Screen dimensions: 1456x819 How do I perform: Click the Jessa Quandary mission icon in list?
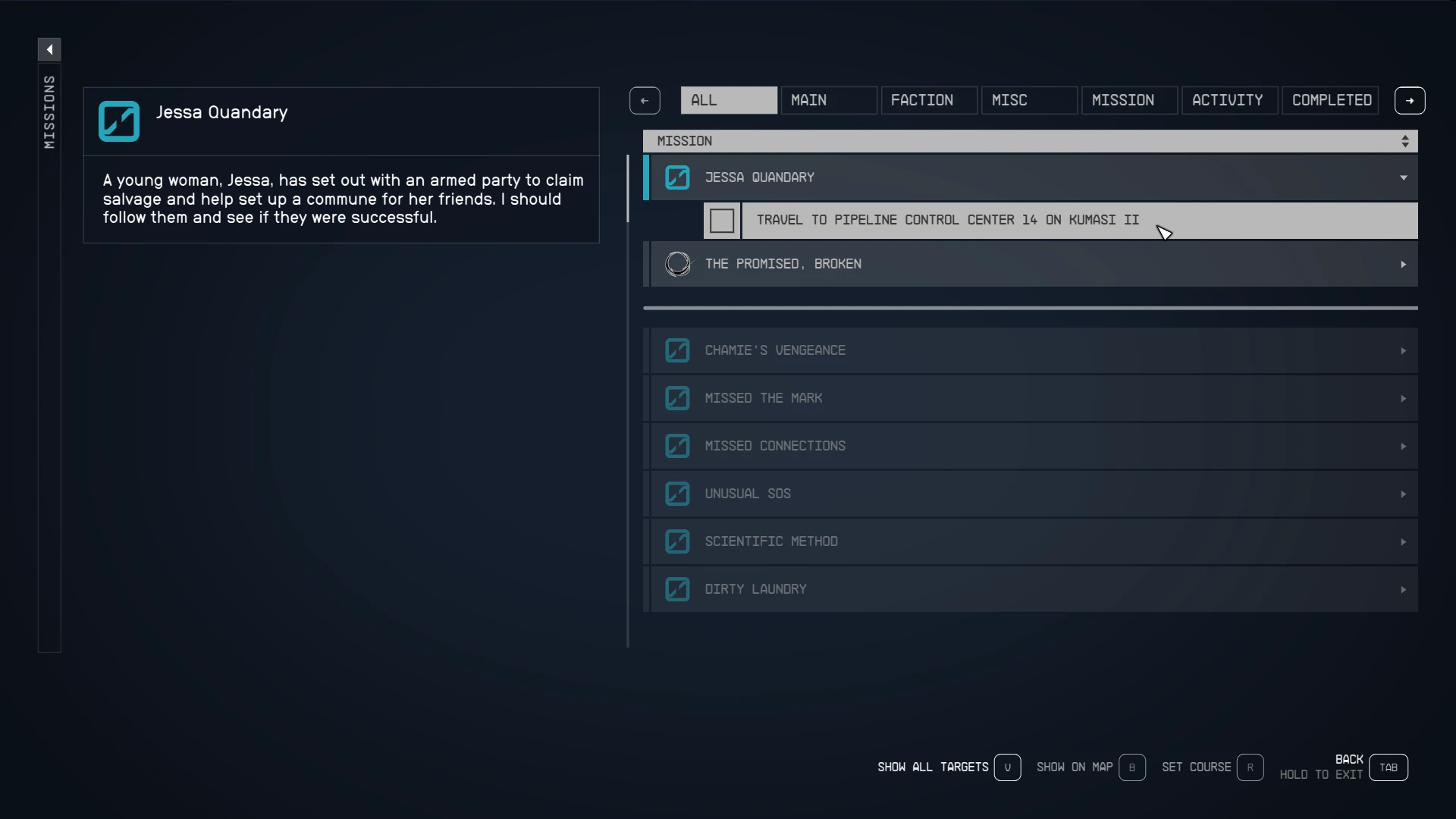(x=677, y=177)
